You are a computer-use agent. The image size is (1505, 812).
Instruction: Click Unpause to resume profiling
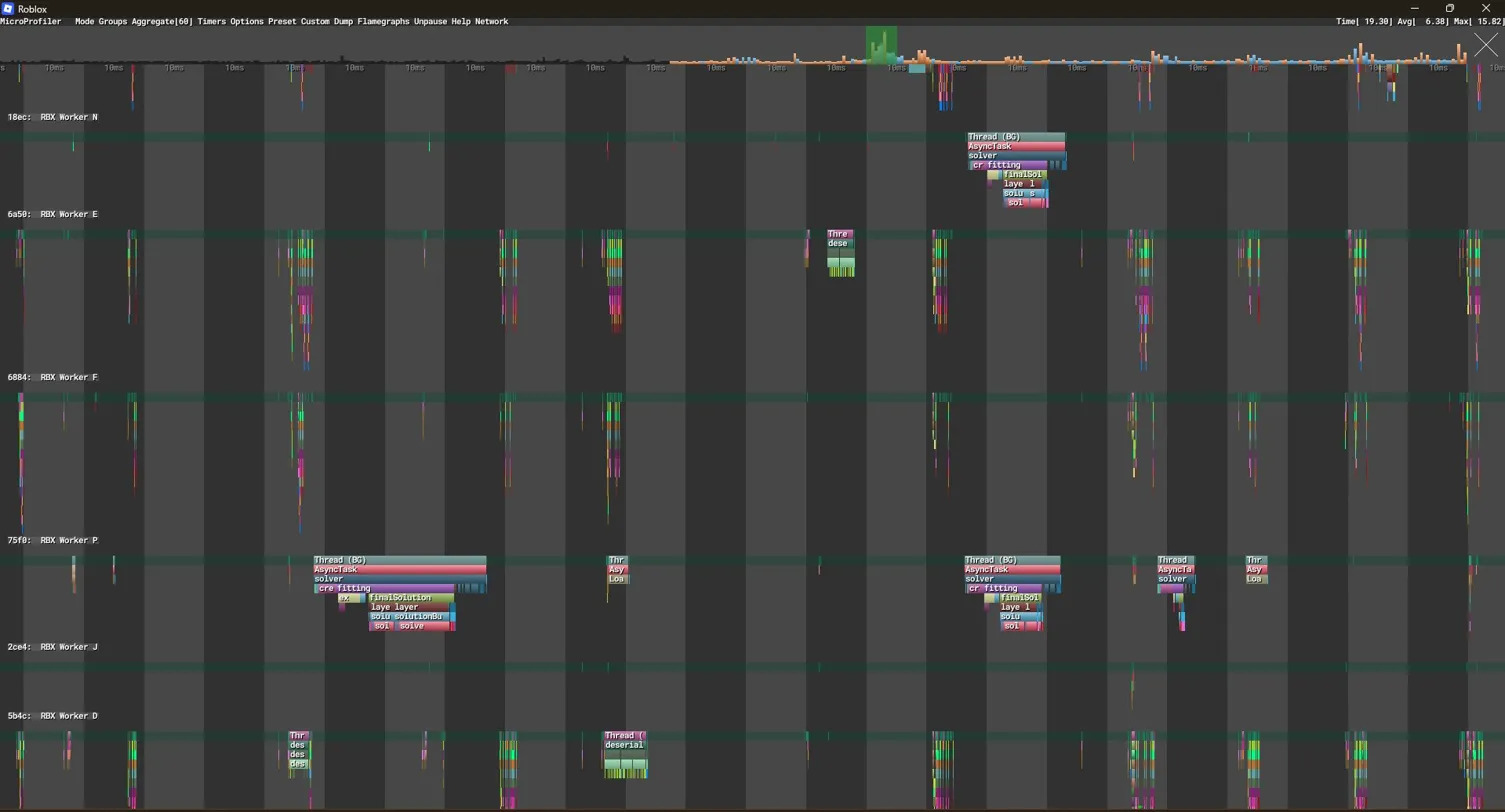click(431, 21)
